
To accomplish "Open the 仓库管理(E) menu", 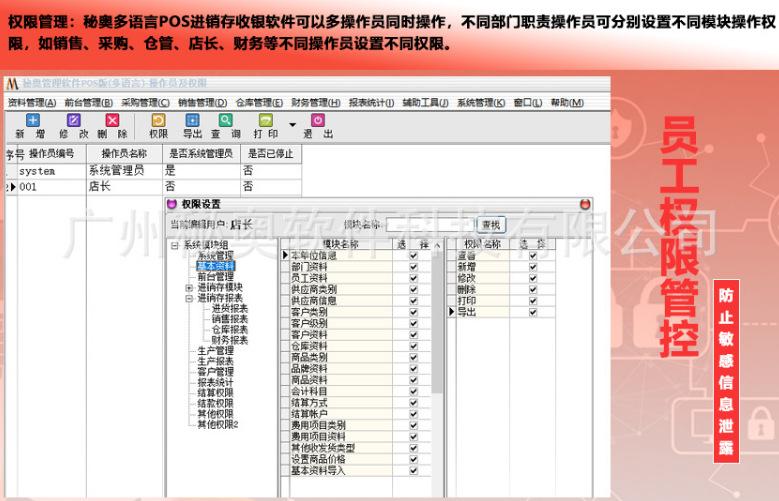I will [x=259, y=103].
